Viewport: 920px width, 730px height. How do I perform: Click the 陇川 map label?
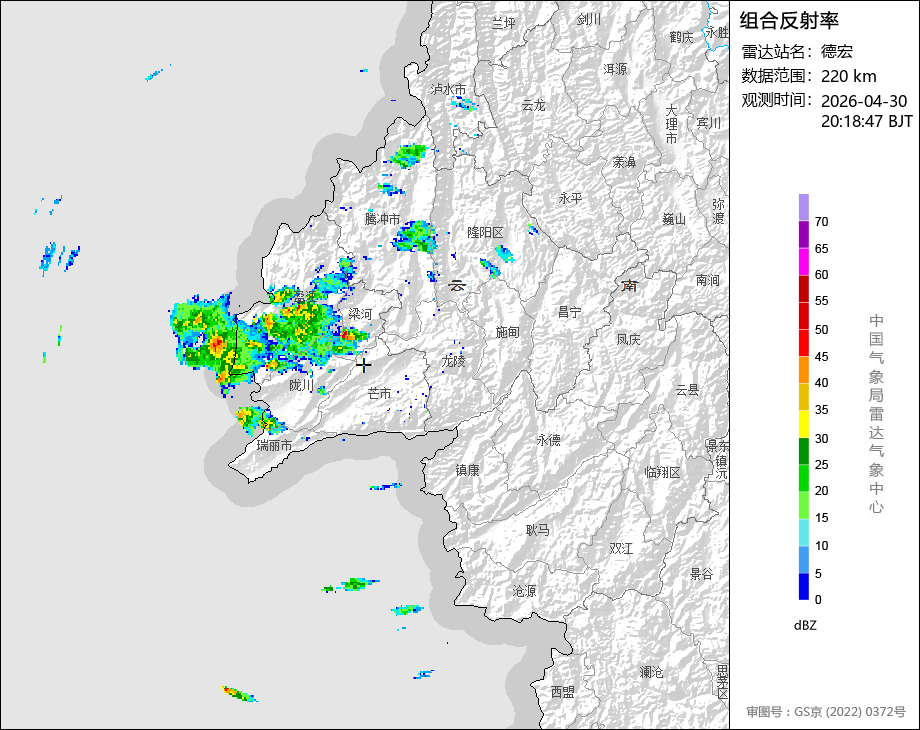pyautogui.click(x=301, y=385)
